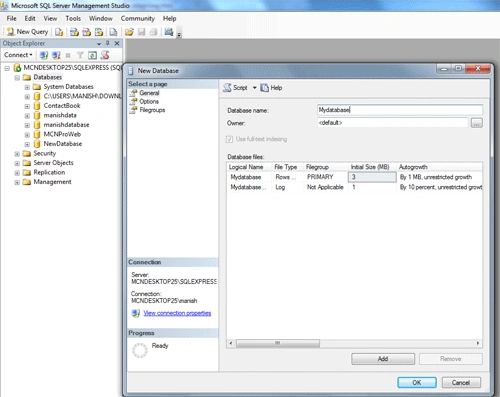Expand the System Databases folder
Screen dimensions: 500x397
pyautogui.click(x=27, y=87)
